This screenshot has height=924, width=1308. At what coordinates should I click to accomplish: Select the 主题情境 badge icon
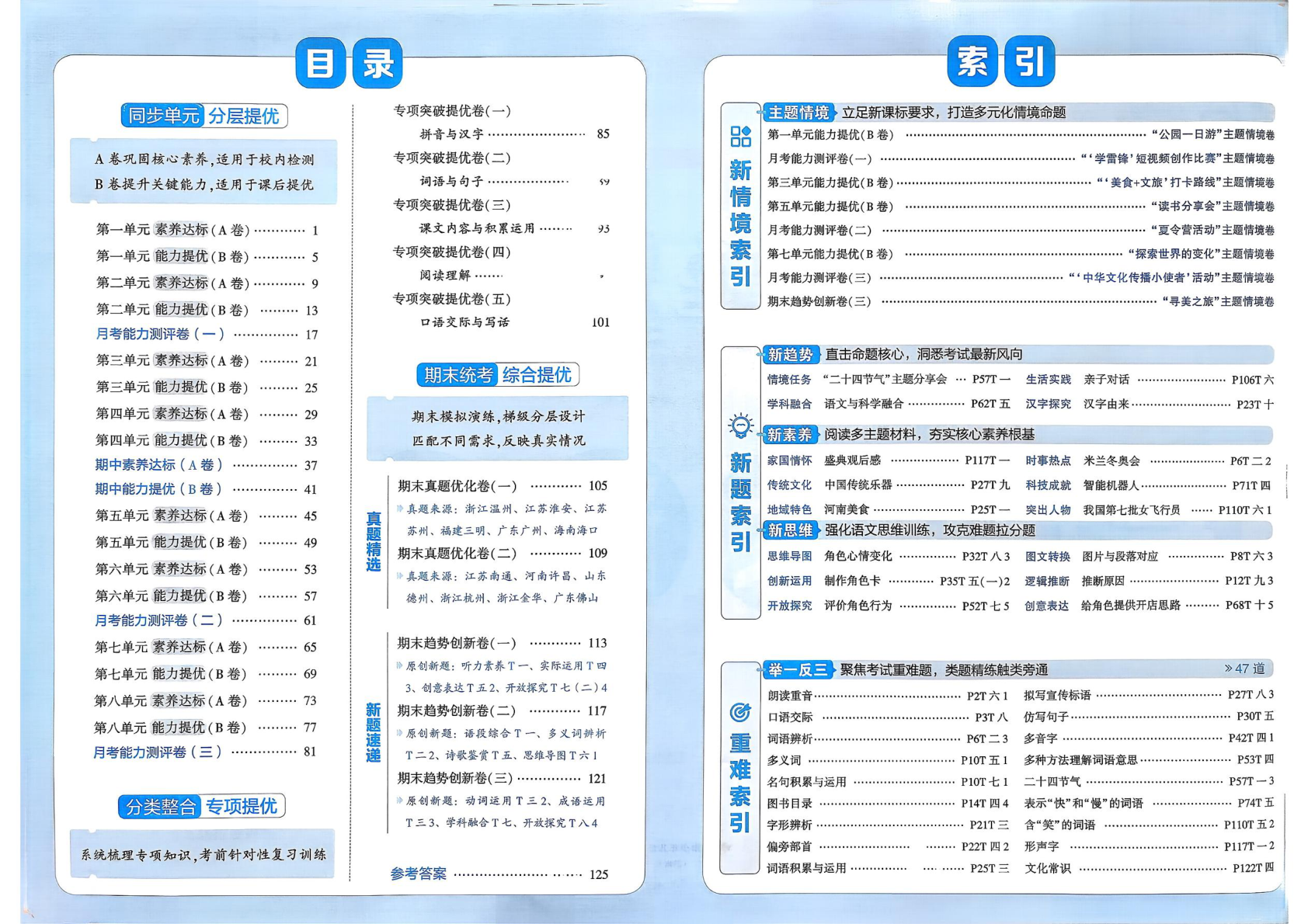798,109
